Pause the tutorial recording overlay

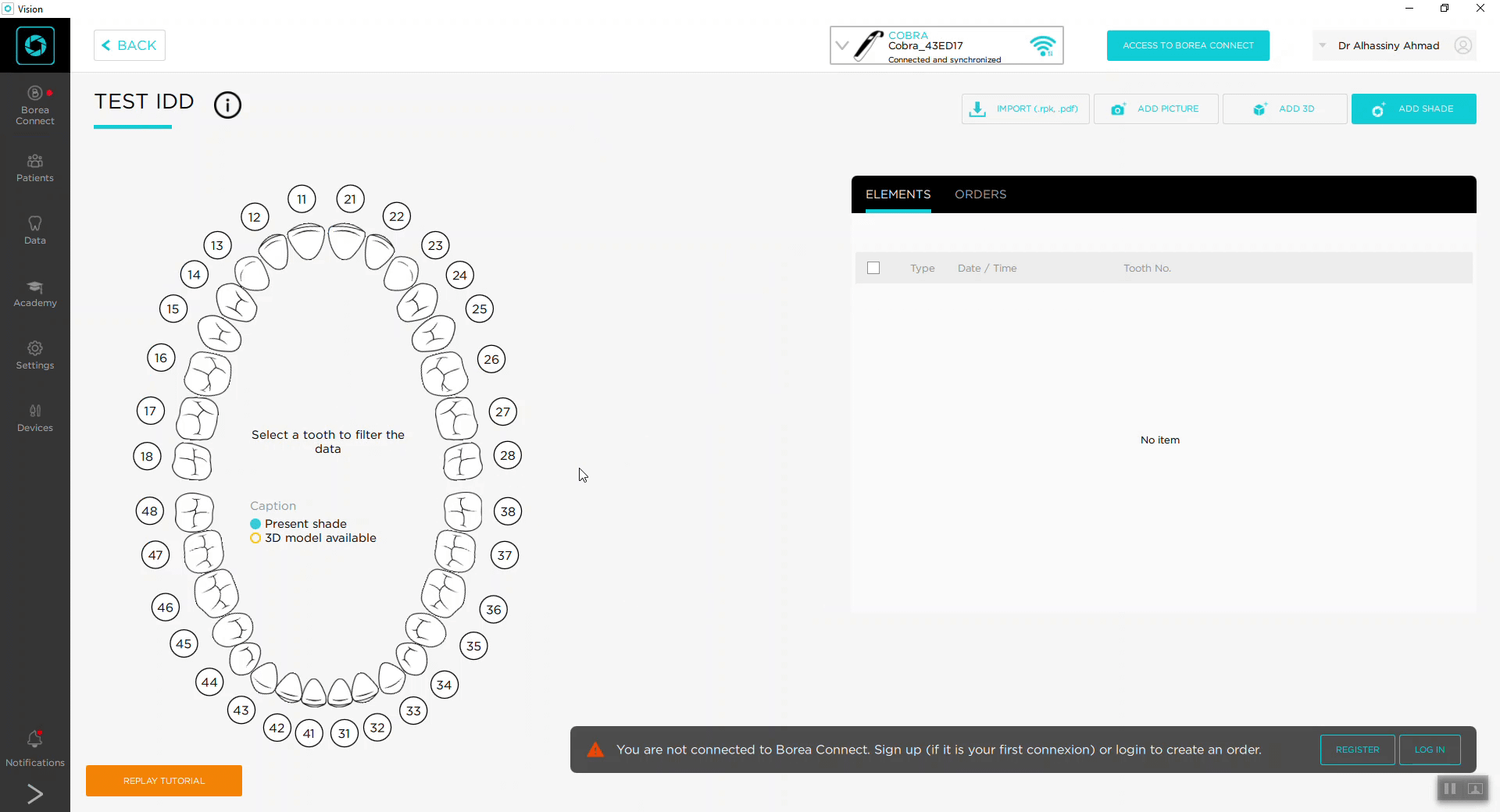(x=1449, y=789)
